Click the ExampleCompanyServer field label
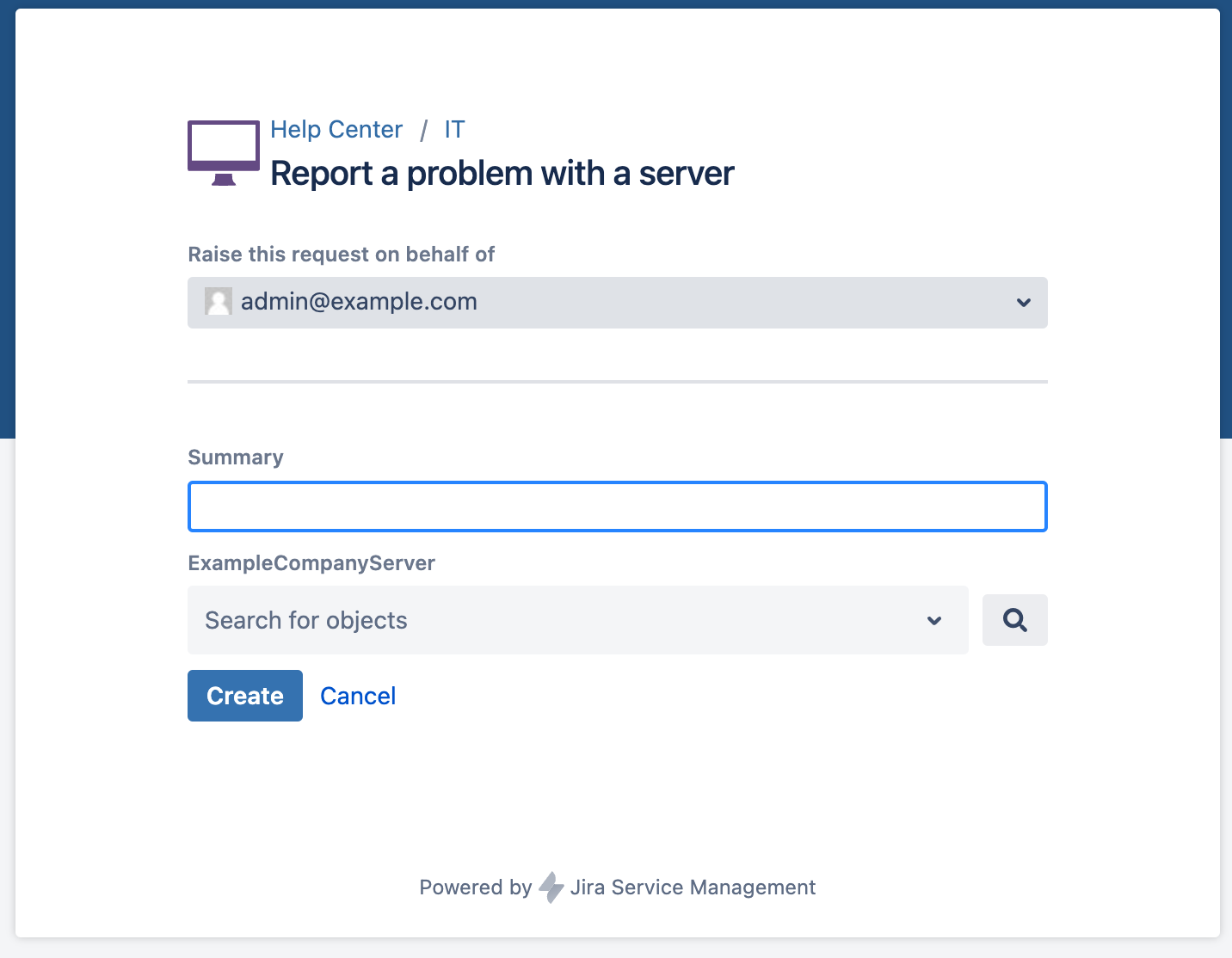This screenshot has height=958, width=1232. (311, 563)
